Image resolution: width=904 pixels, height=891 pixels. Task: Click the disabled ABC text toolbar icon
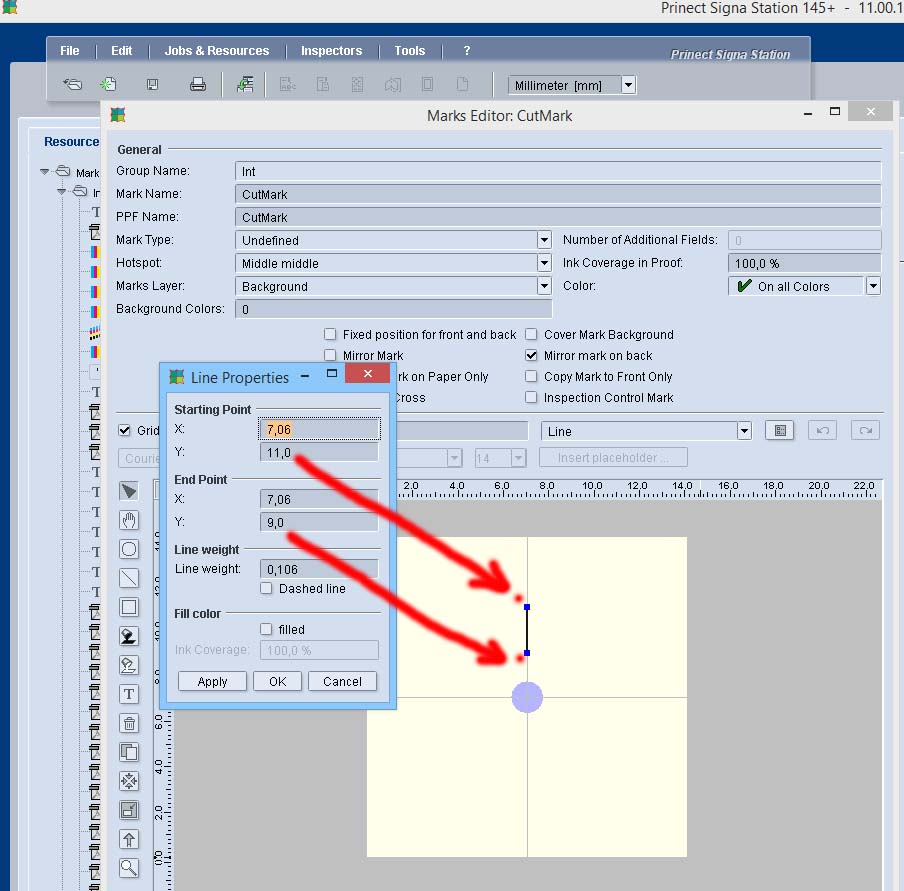click(x=287, y=85)
